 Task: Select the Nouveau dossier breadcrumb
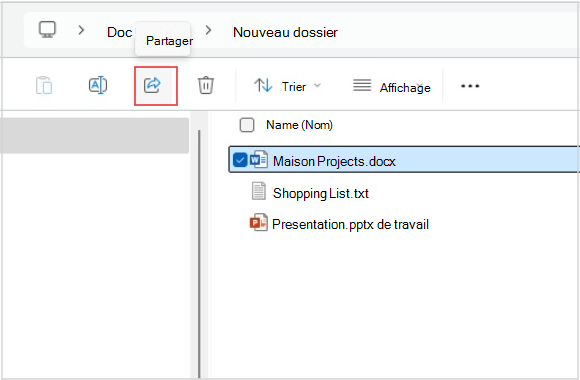click(x=285, y=32)
